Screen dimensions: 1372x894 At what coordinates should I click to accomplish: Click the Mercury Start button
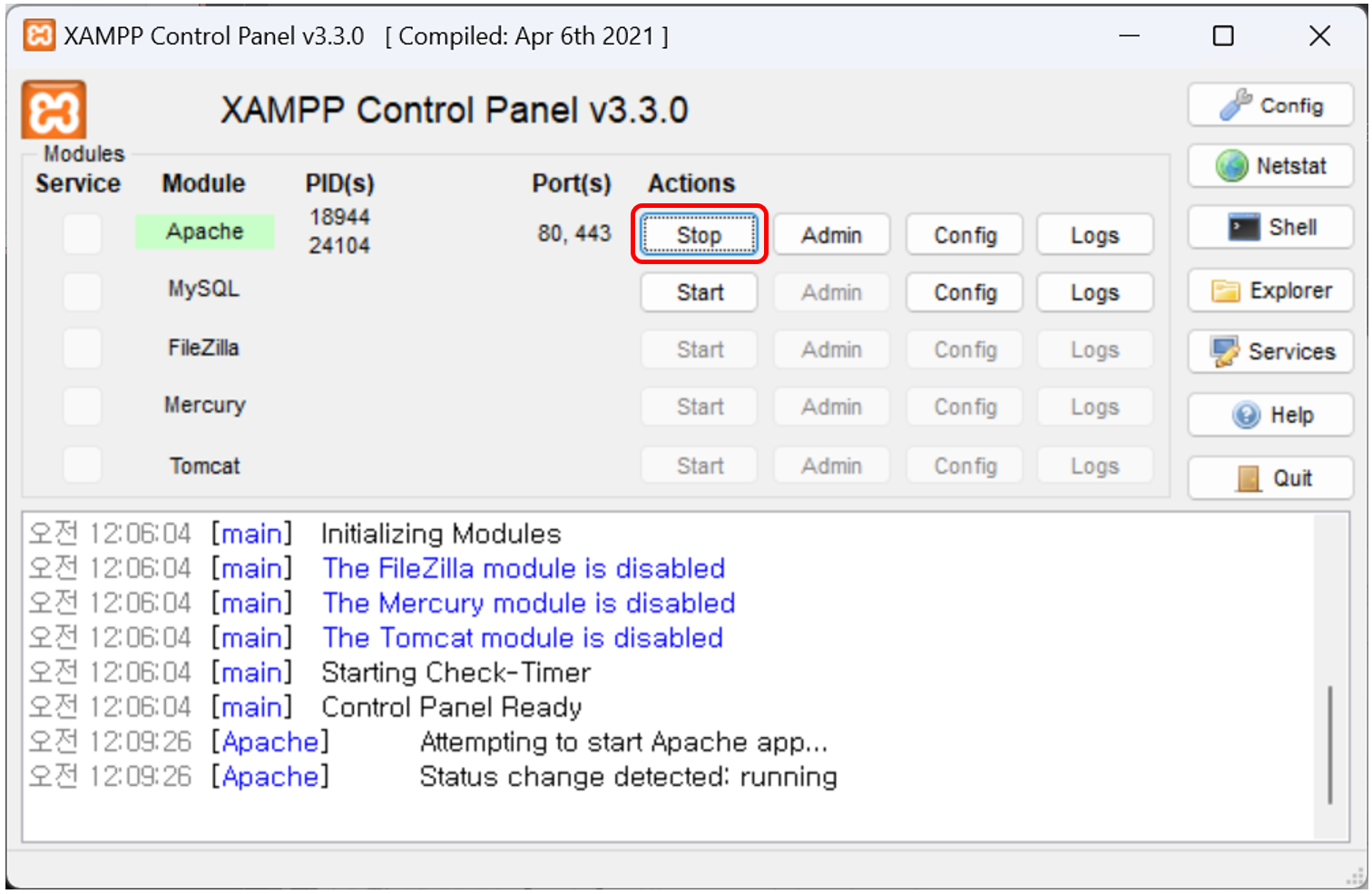(x=699, y=407)
